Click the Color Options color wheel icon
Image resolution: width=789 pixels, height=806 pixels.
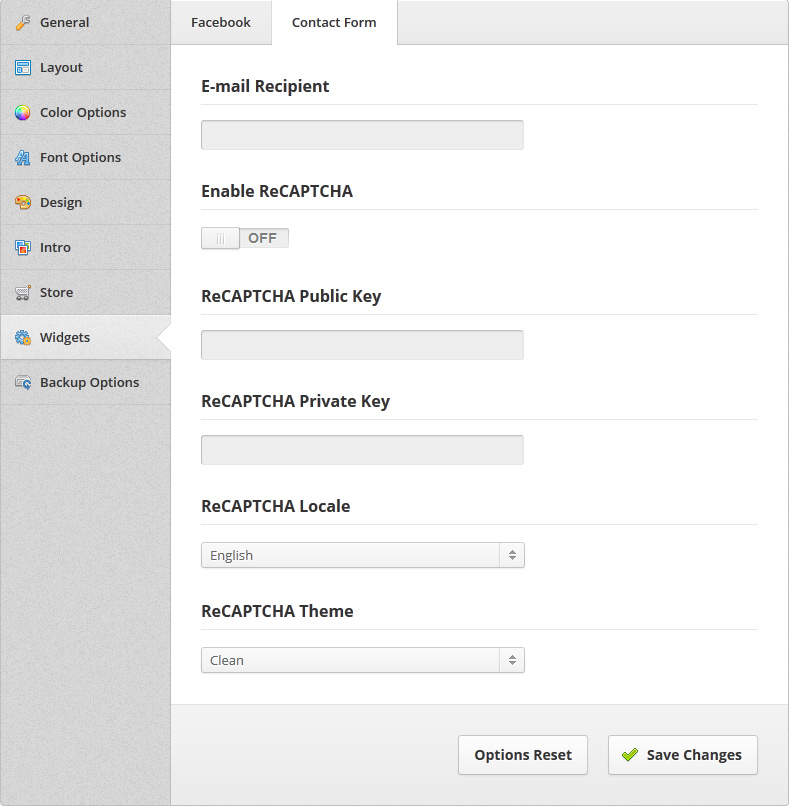tap(23, 113)
